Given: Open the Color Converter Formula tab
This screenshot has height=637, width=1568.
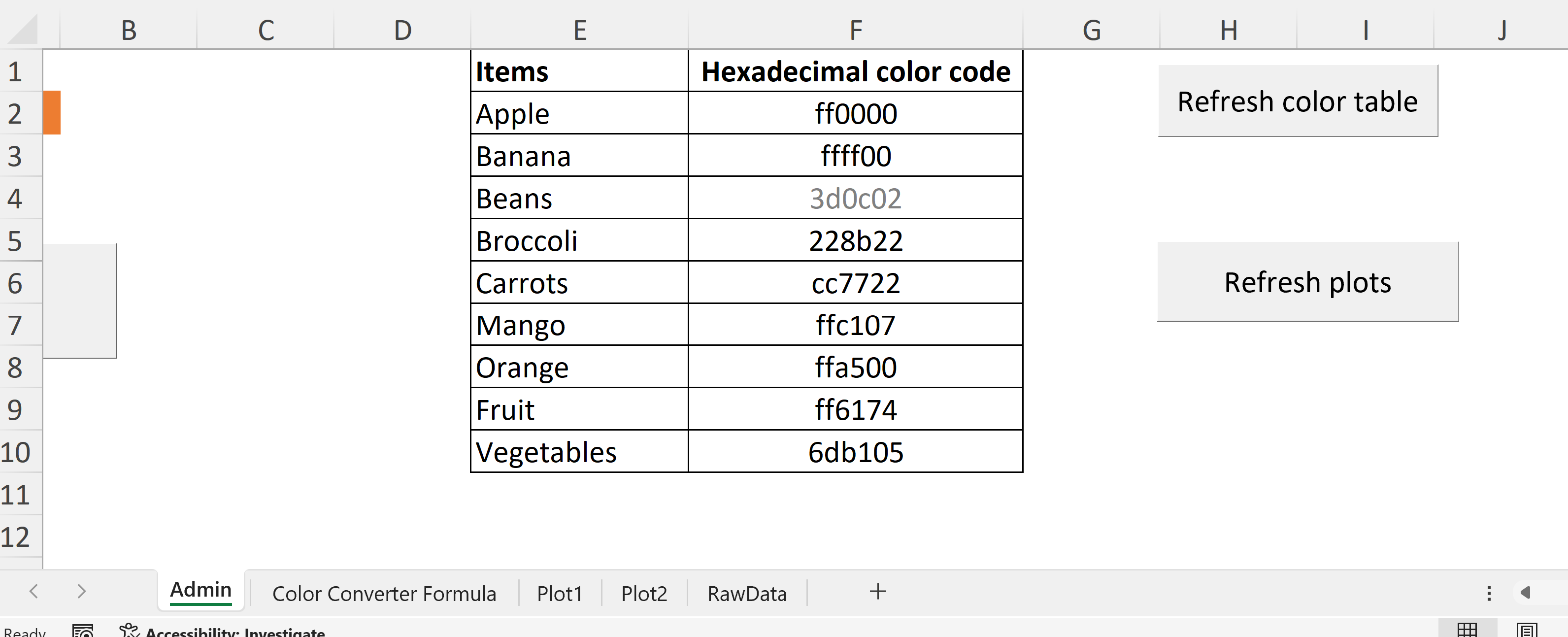Looking at the screenshot, I should [x=384, y=593].
